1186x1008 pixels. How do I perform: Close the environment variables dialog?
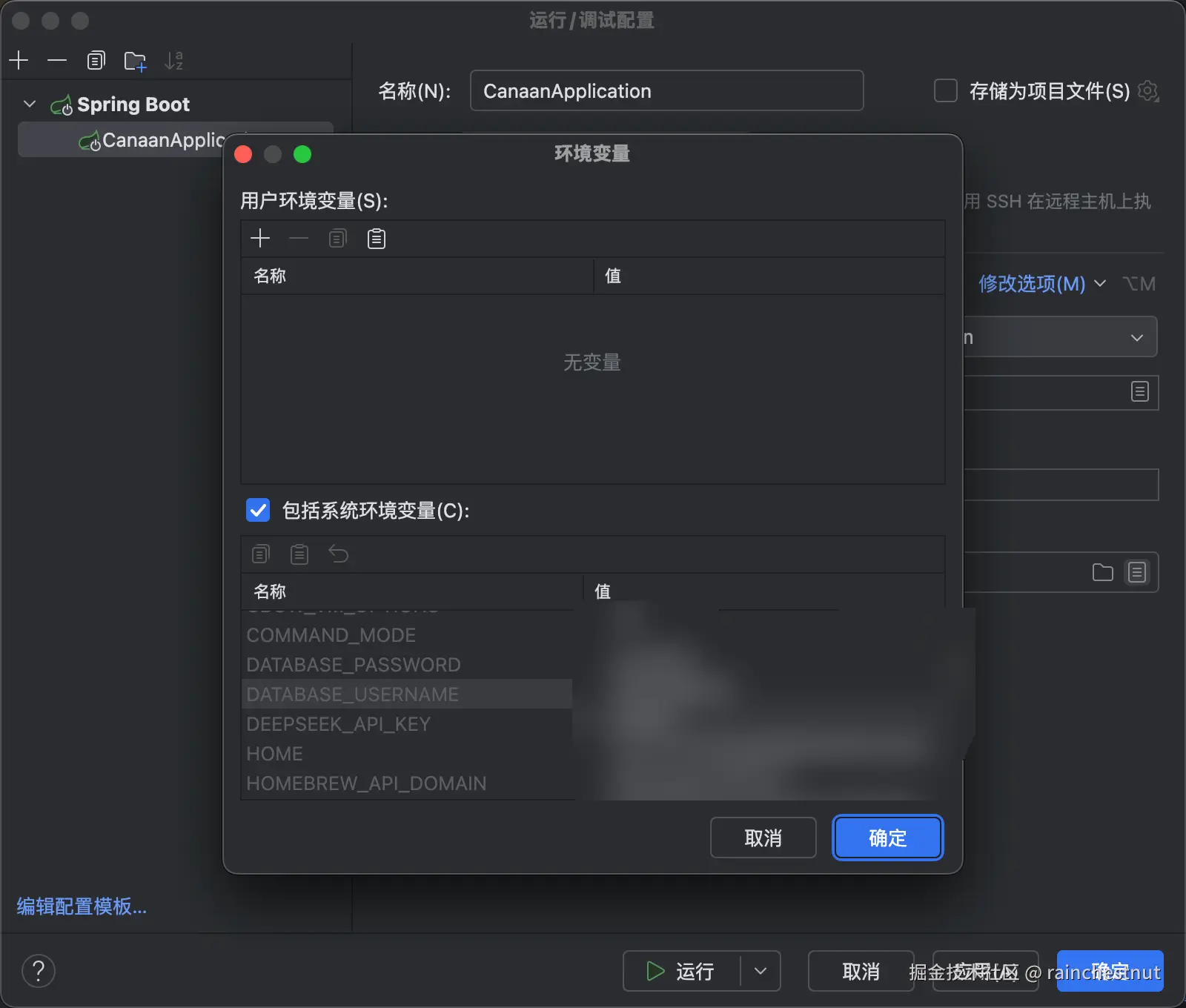243,154
